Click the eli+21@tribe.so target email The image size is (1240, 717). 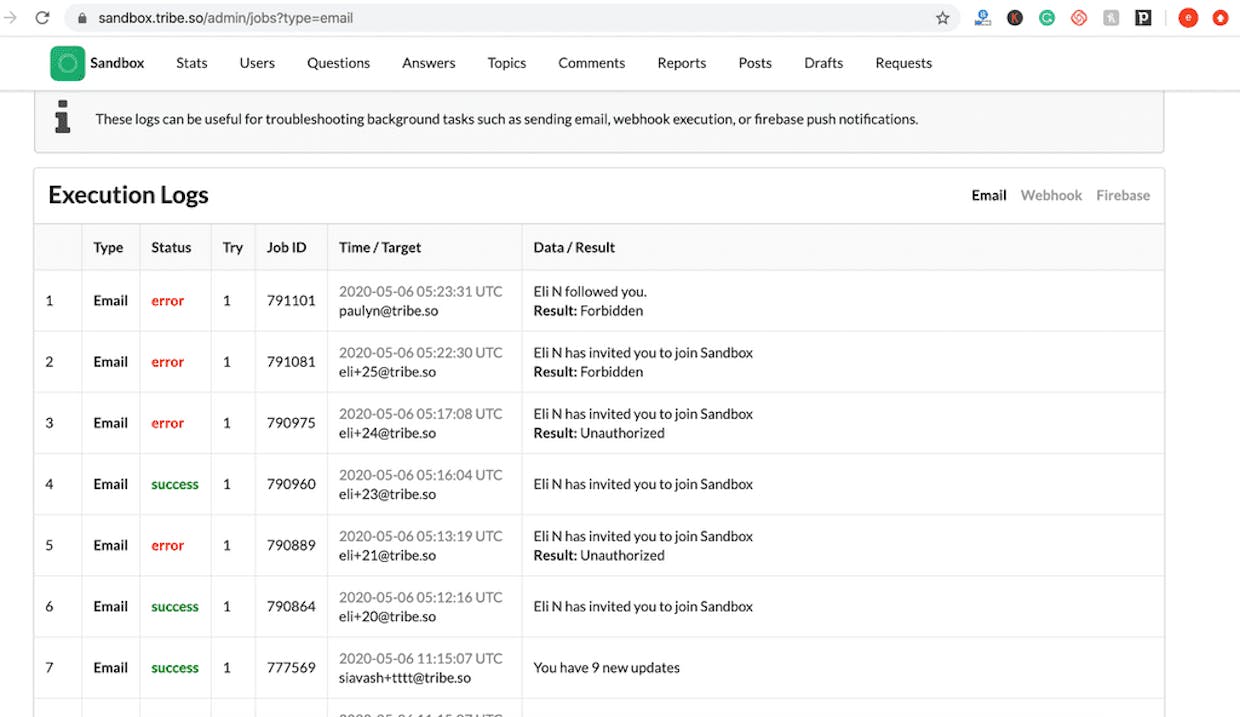[x=387, y=555]
